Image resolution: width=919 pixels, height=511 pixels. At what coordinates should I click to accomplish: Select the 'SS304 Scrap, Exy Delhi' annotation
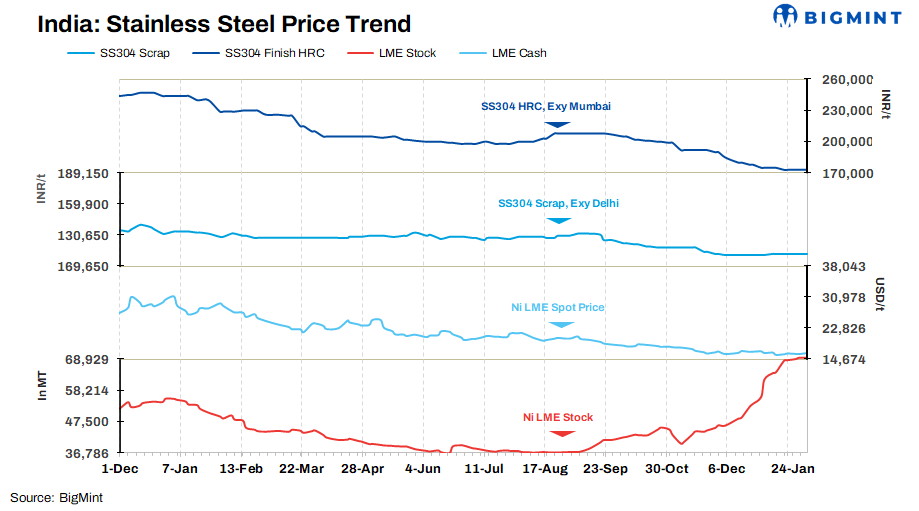coord(558,203)
